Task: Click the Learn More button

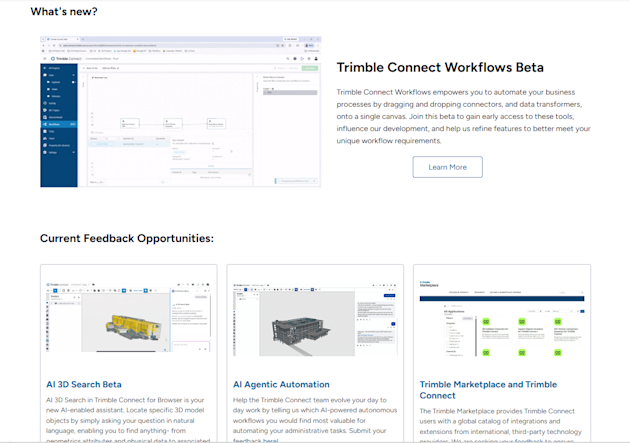Action: [447, 167]
